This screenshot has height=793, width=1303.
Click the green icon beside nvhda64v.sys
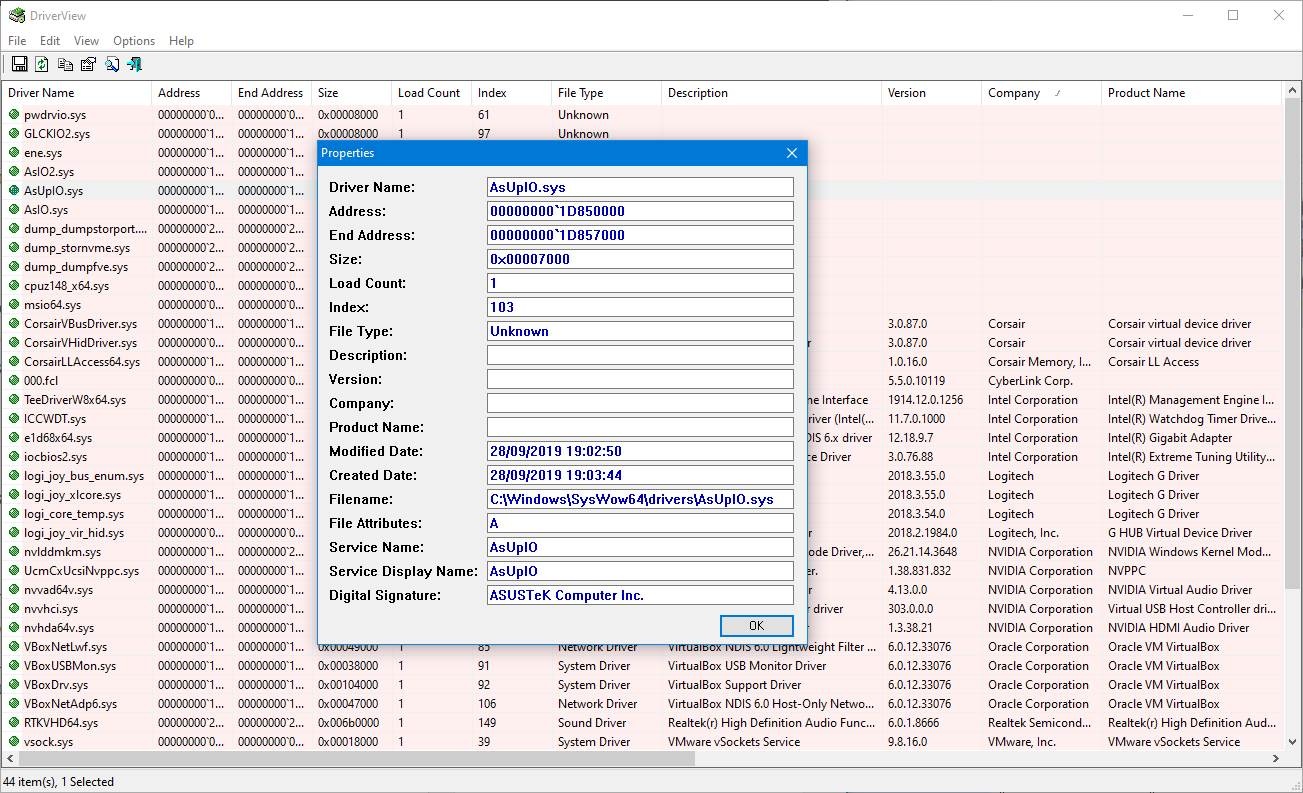[x=14, y=628]
